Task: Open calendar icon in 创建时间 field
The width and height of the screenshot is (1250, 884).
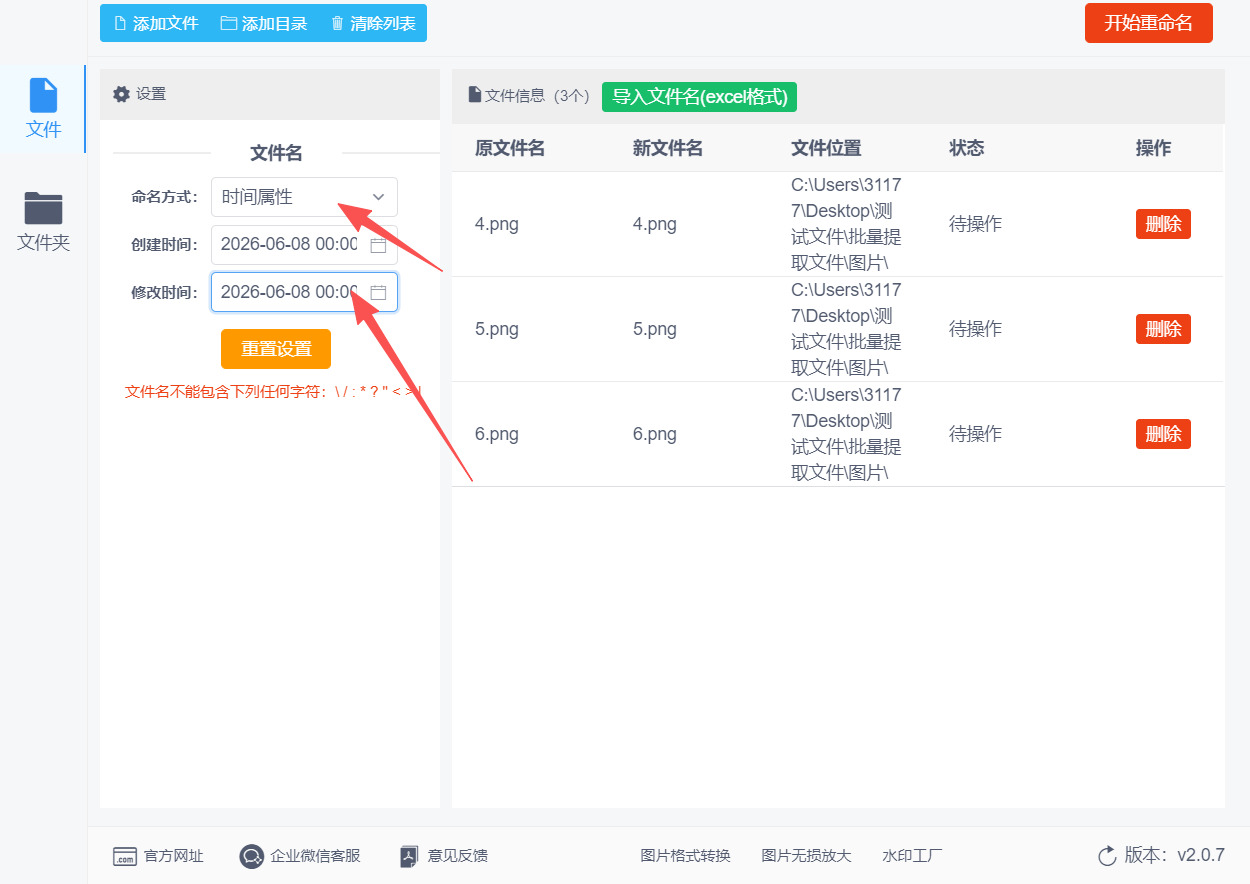Action: (378, 245)
